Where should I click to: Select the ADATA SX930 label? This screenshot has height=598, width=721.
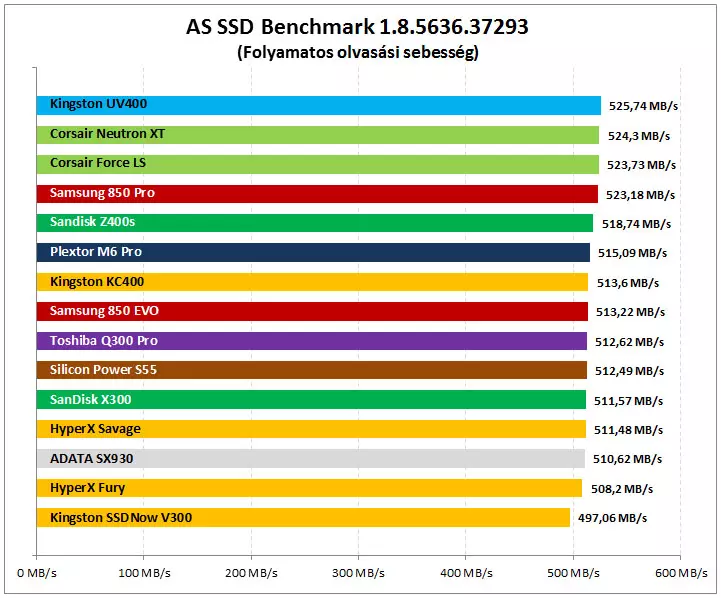click(x=92, y=459)
